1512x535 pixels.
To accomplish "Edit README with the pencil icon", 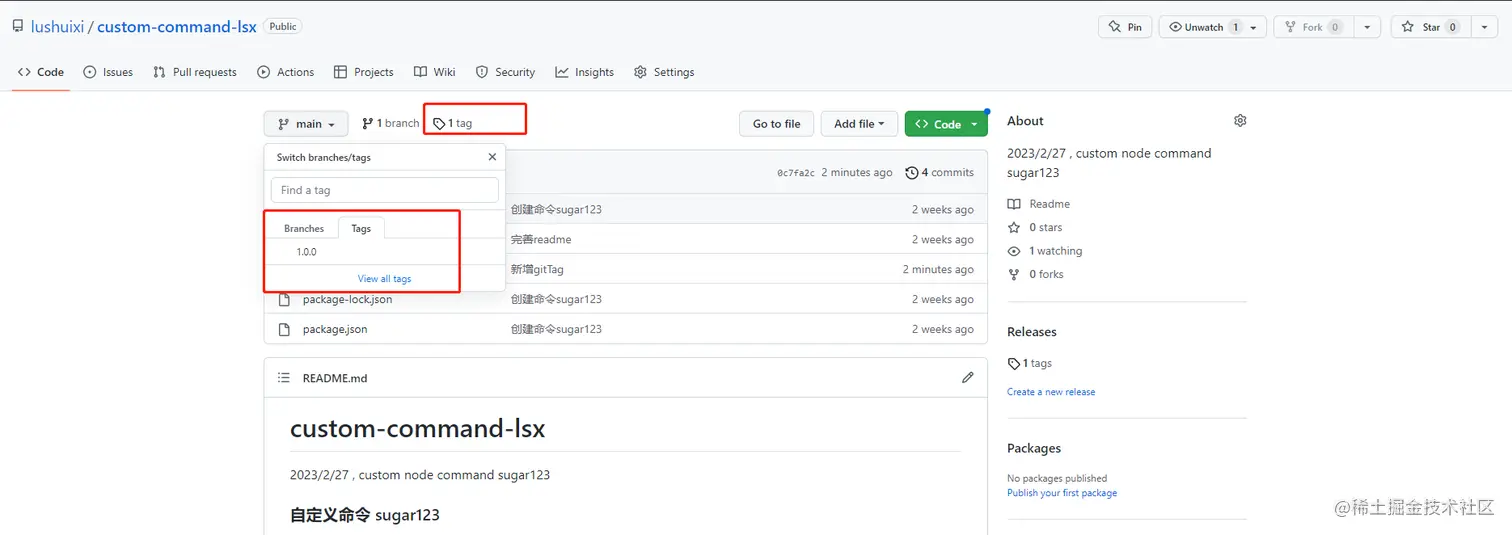I will click(967, 378).
